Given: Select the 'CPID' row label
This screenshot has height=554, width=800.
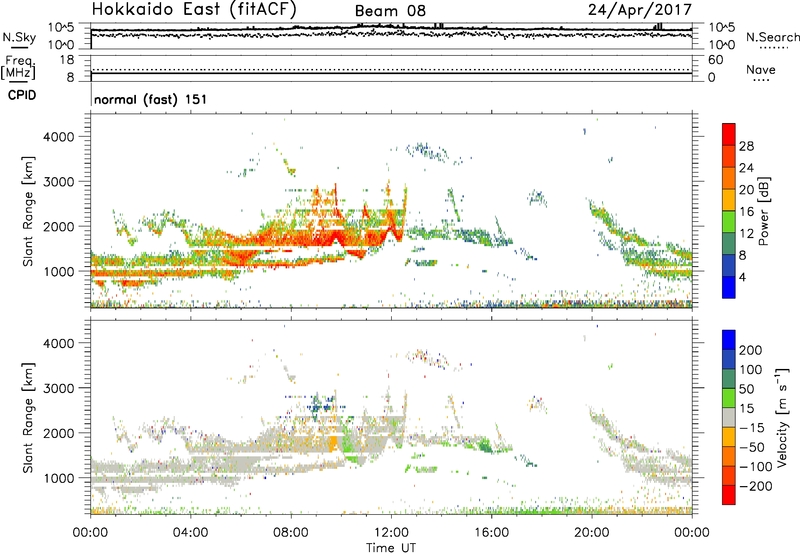Looking at the screenshot, I should [21, 95].
